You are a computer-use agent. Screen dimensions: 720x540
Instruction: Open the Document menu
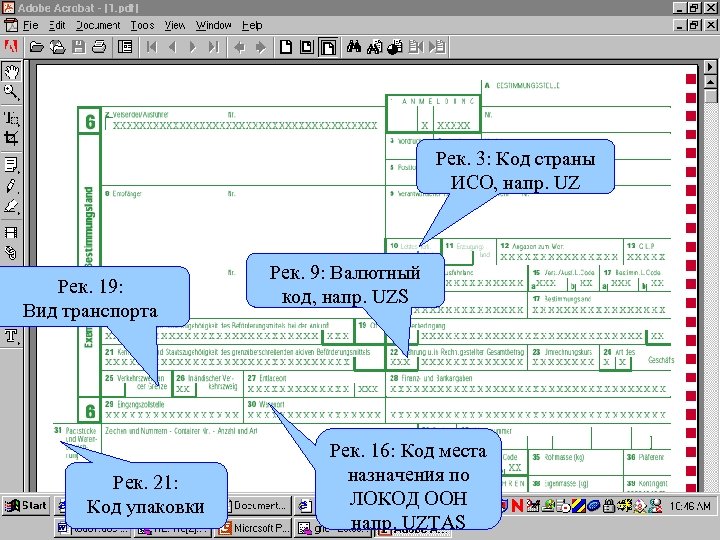[x=98, y=25]
